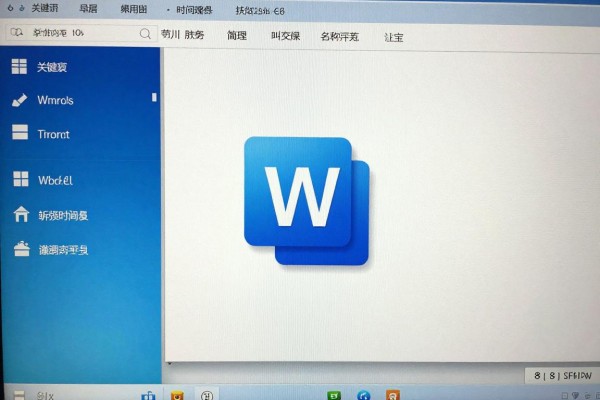
Task: Open the blue store icon on taskbar
Action: [148, 395]
